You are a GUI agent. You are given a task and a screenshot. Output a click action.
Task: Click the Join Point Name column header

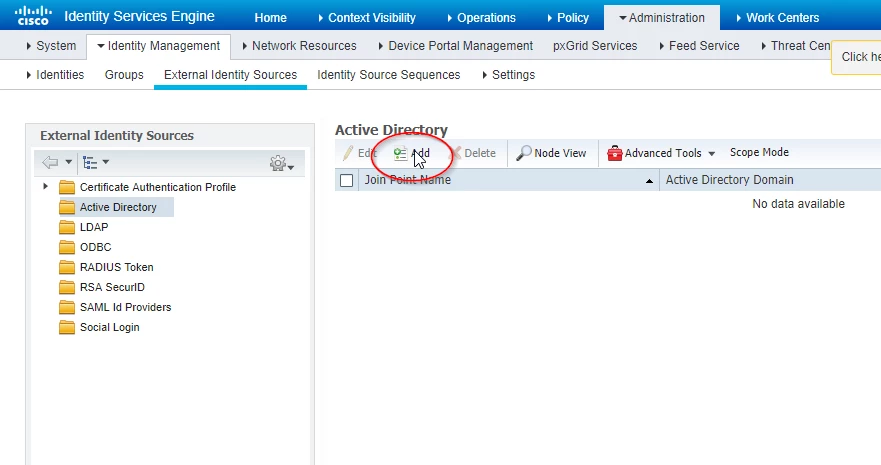407,180
